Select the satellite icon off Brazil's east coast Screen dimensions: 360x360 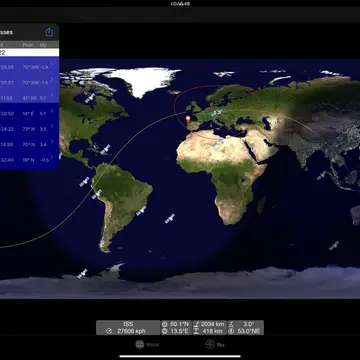[x=141, y=211]
